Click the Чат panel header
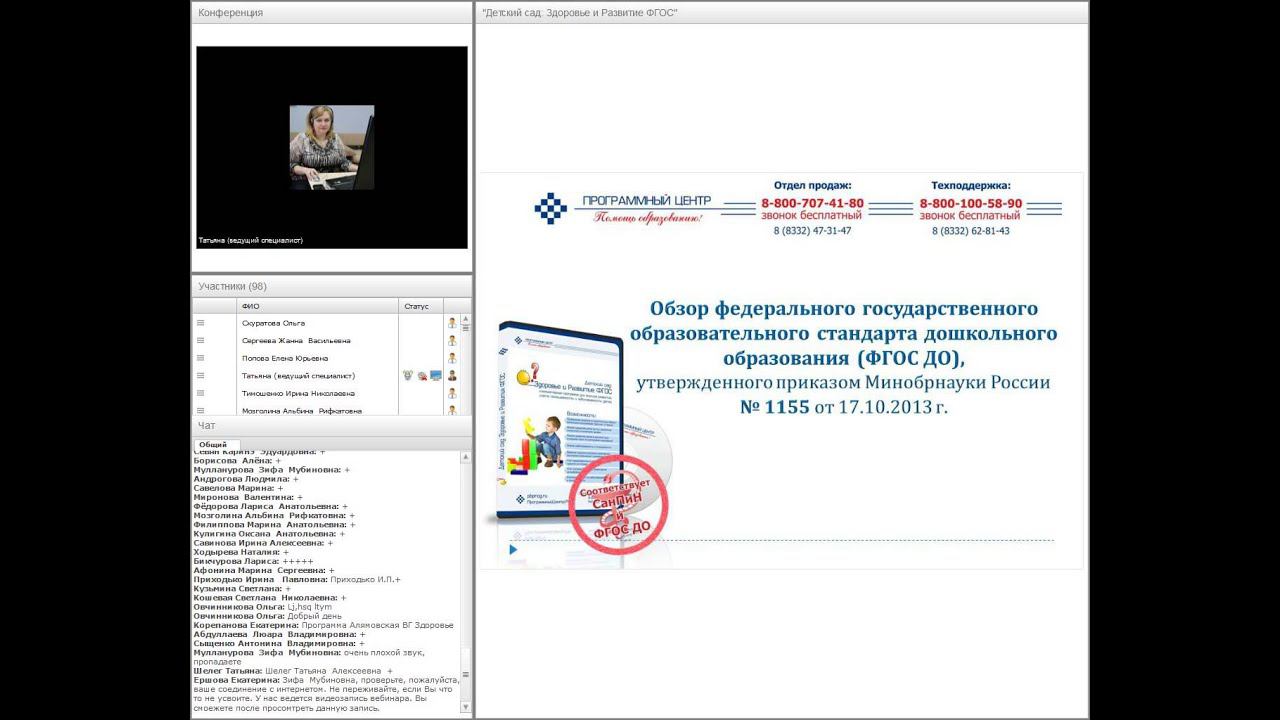 (x=331, y=426)
